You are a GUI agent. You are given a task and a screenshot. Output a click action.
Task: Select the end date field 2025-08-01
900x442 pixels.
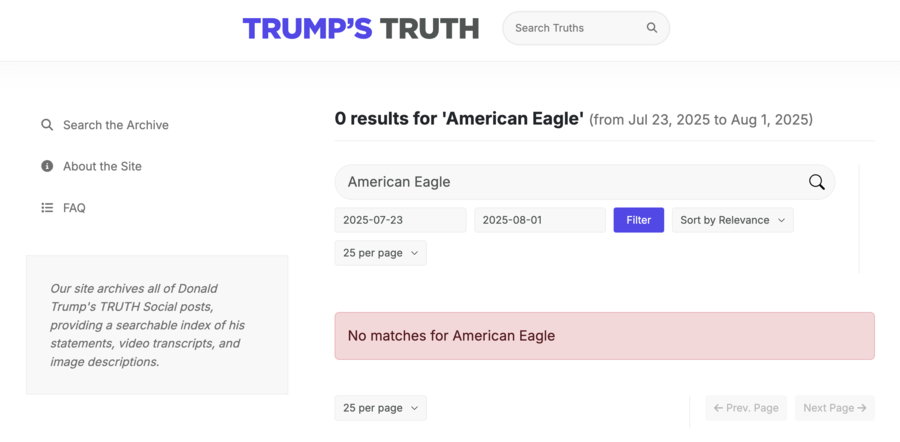[540, 220]
